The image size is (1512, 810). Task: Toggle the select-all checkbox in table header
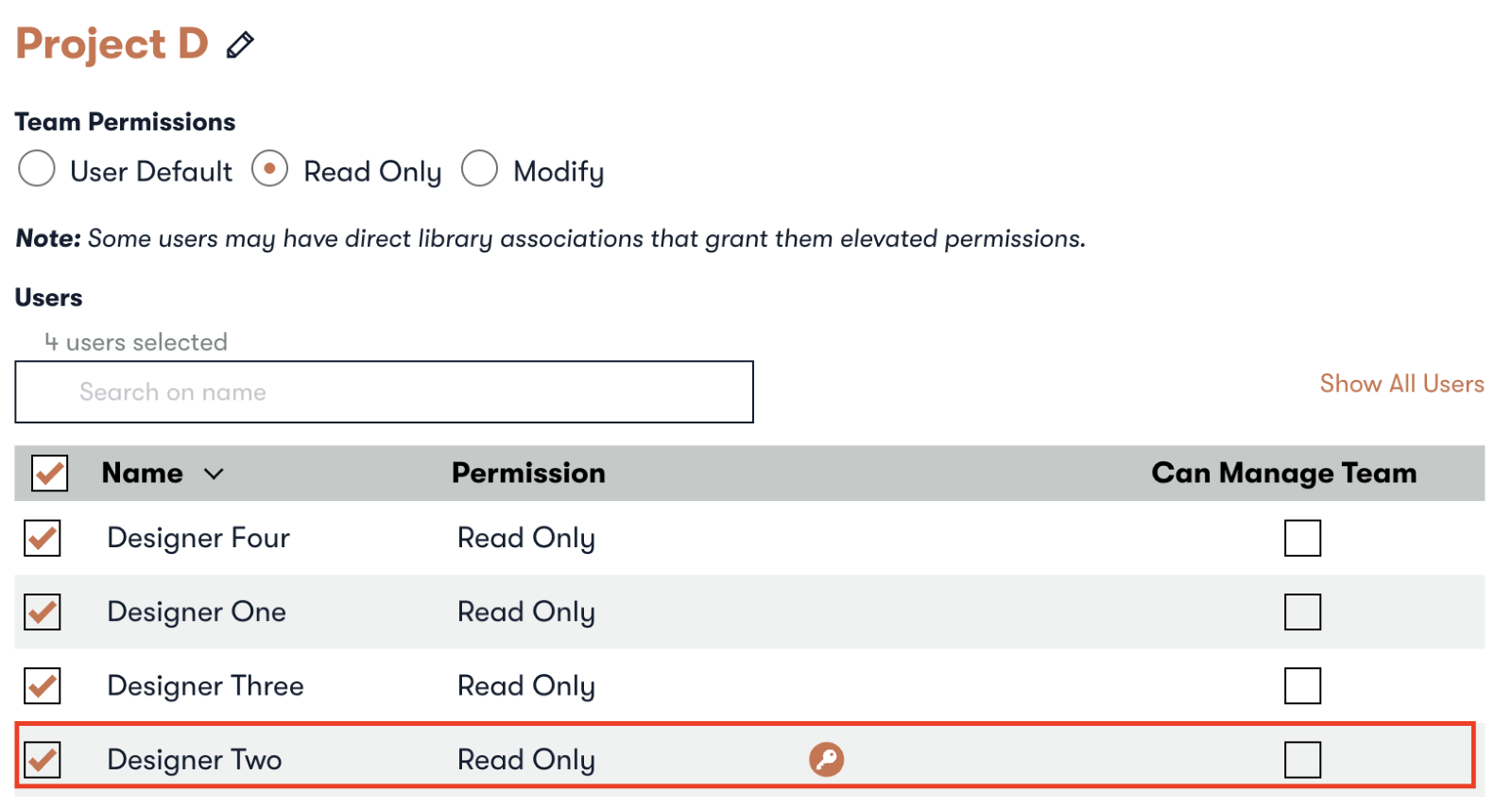[x=50, y=473]
